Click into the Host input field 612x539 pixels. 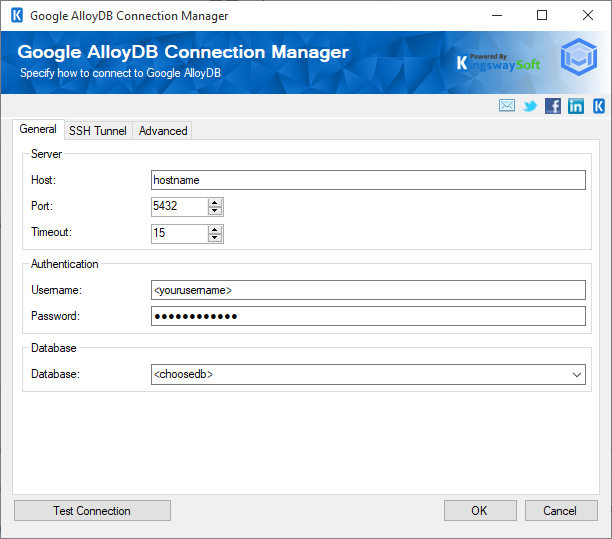368,180
